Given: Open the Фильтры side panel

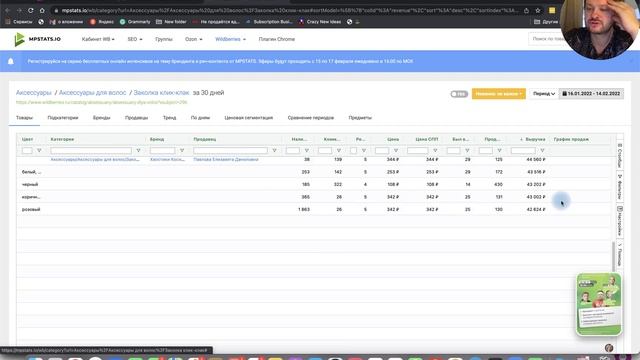Looking at the screenshot, I should tap(620, 187).
